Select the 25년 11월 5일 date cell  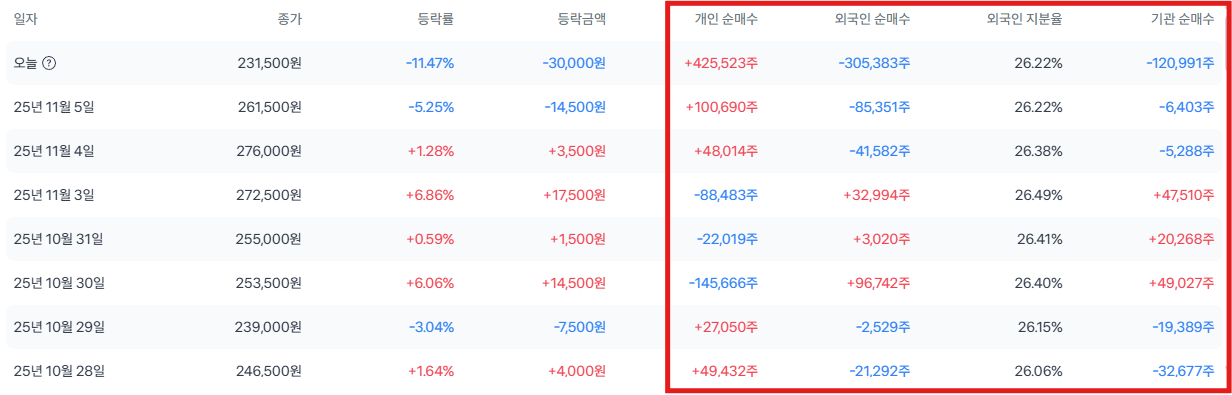point(54,107)
